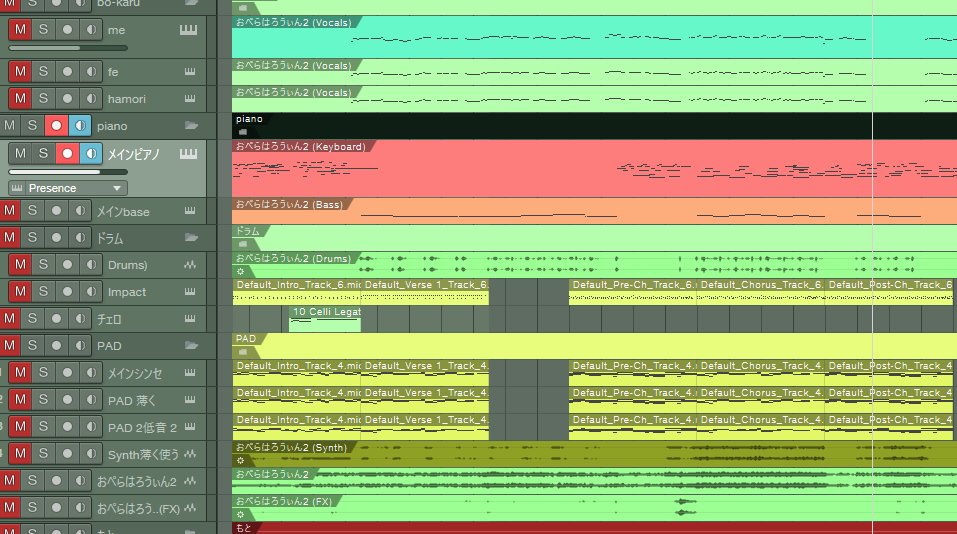
Task: Click waveform icon on Synth薄く使う track
Action: [190, 453]
